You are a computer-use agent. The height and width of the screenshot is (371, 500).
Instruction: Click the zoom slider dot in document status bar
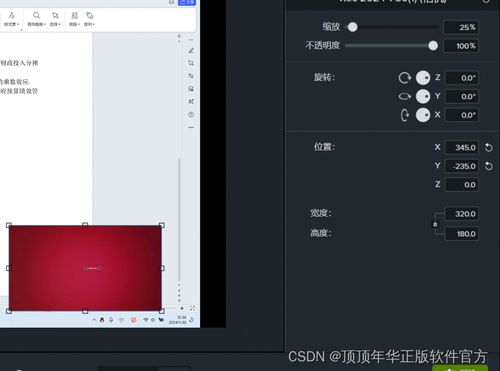pyautogui.click(x=182, y=308)
